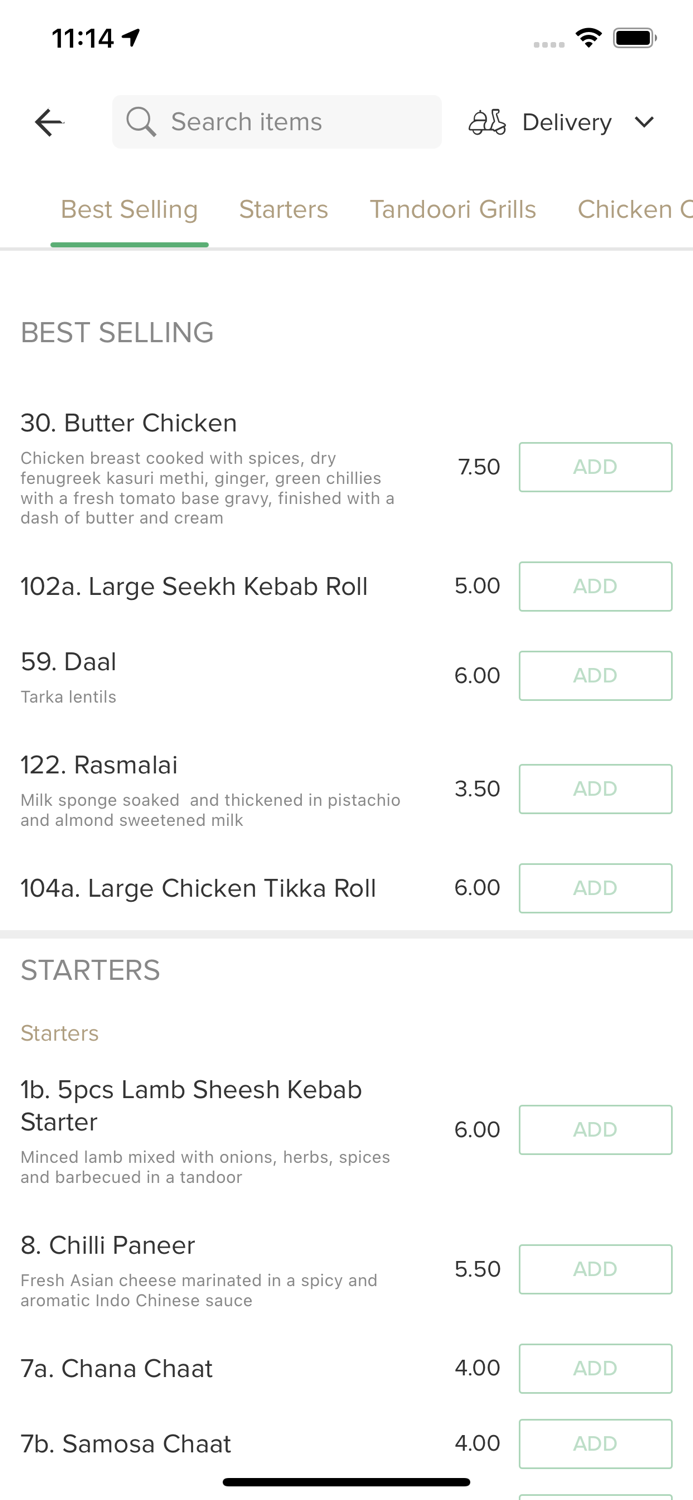
Task: Open the Delivery options dropdown
Action: pyautogui.click(x=566, y=122)
